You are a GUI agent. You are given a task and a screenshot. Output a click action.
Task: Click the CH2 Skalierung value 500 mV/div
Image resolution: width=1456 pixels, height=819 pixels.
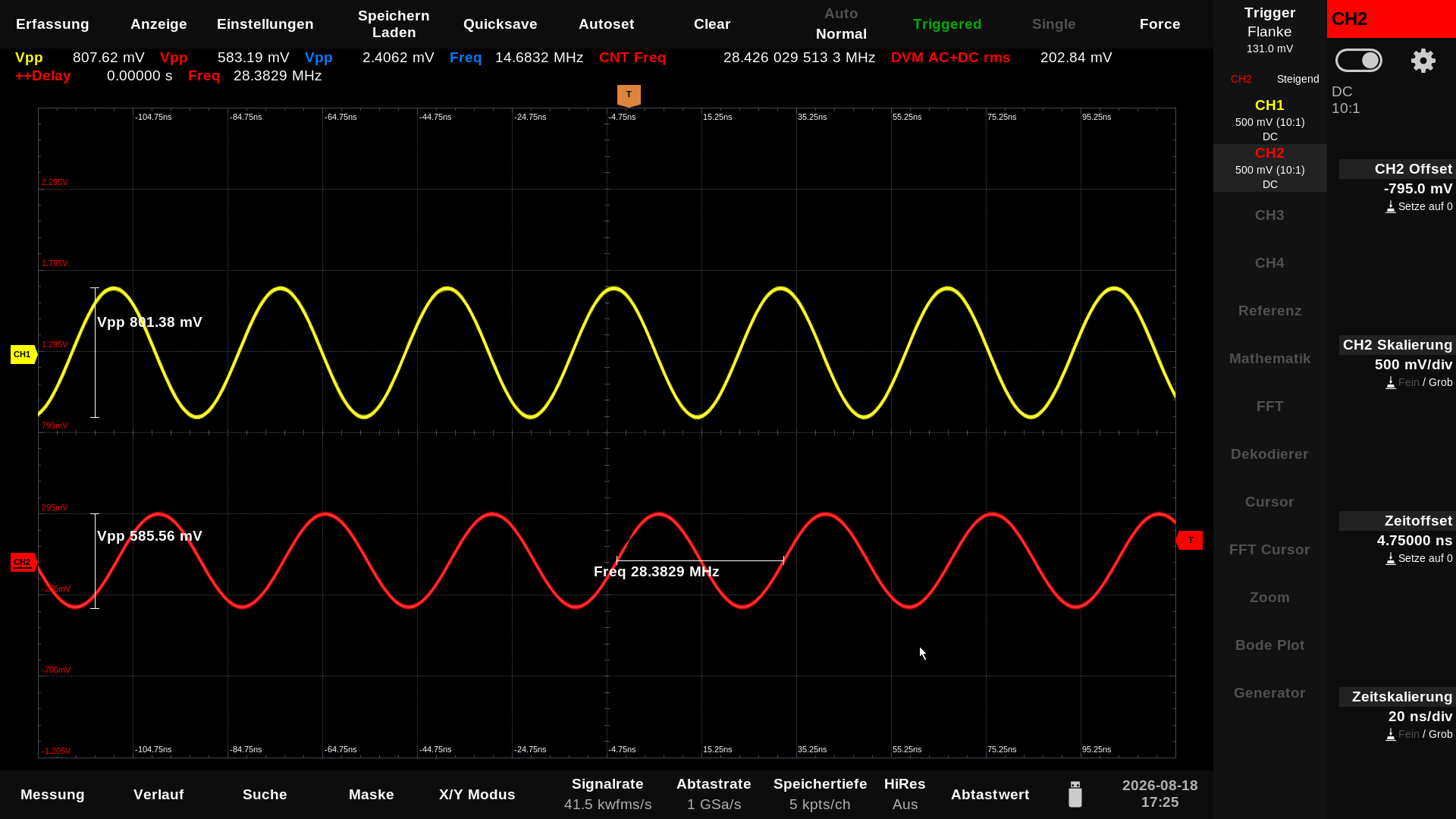coord(1413,365)
